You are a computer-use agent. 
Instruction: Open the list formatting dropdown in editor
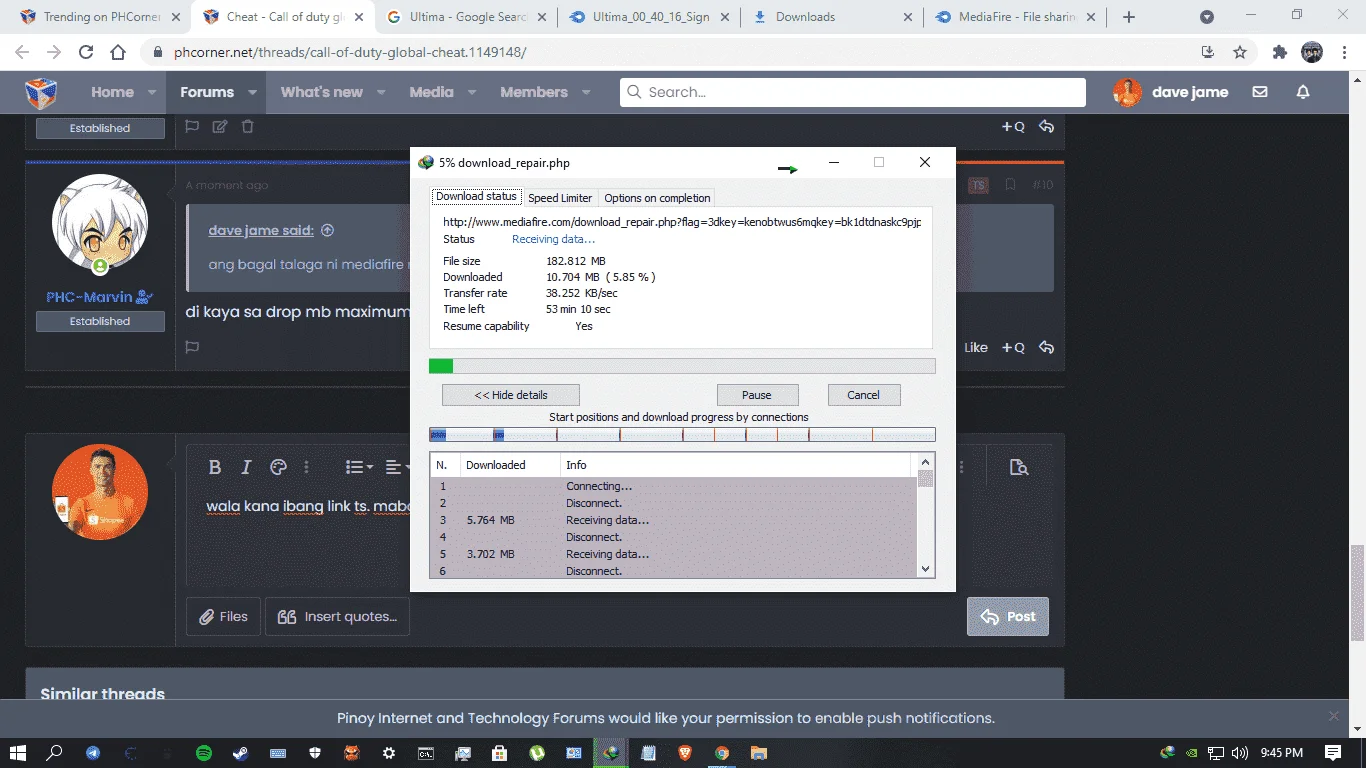pos(359,467)
